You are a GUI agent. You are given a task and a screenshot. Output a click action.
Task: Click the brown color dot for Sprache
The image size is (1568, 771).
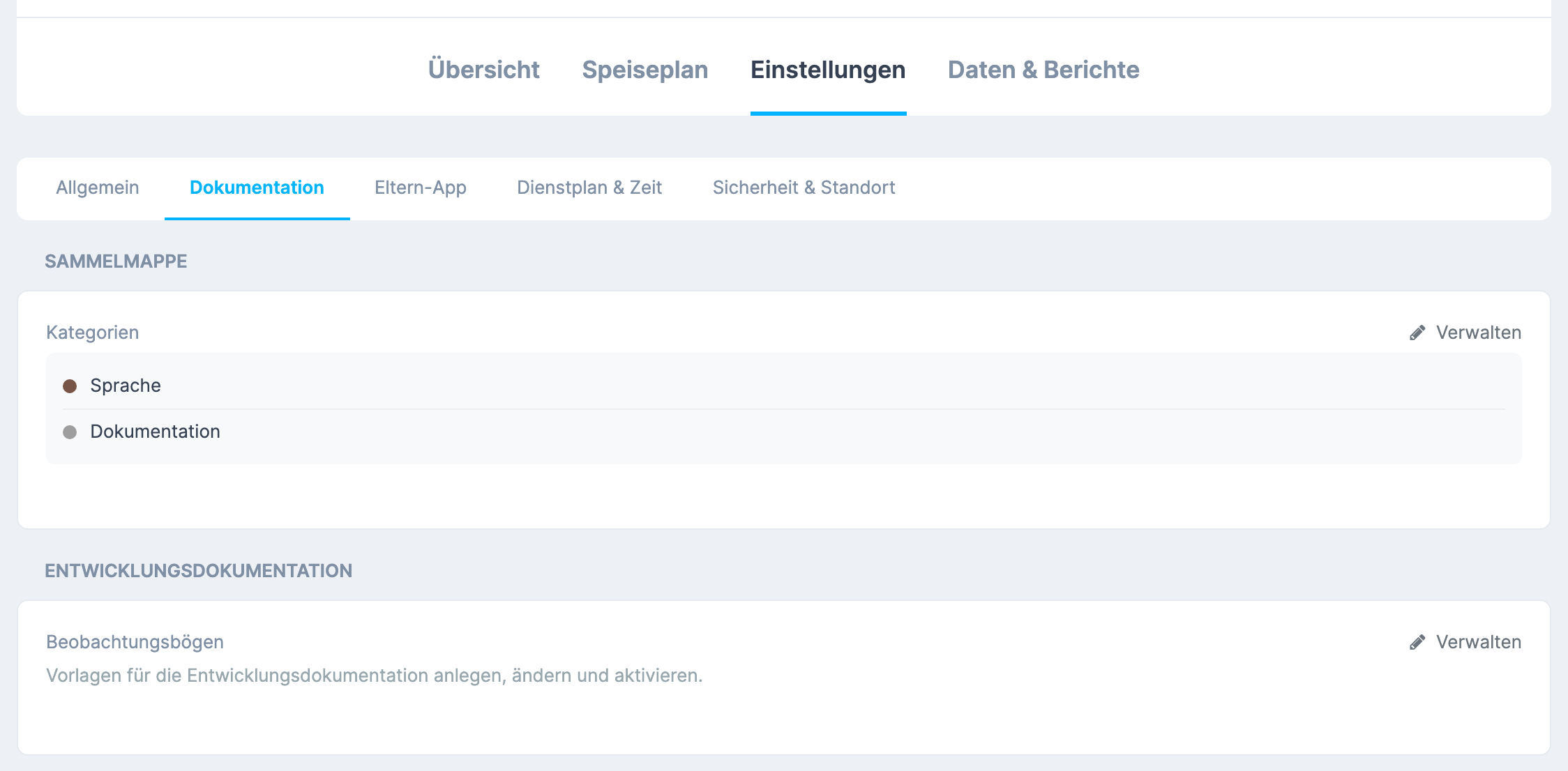click(x=70, y=386)
